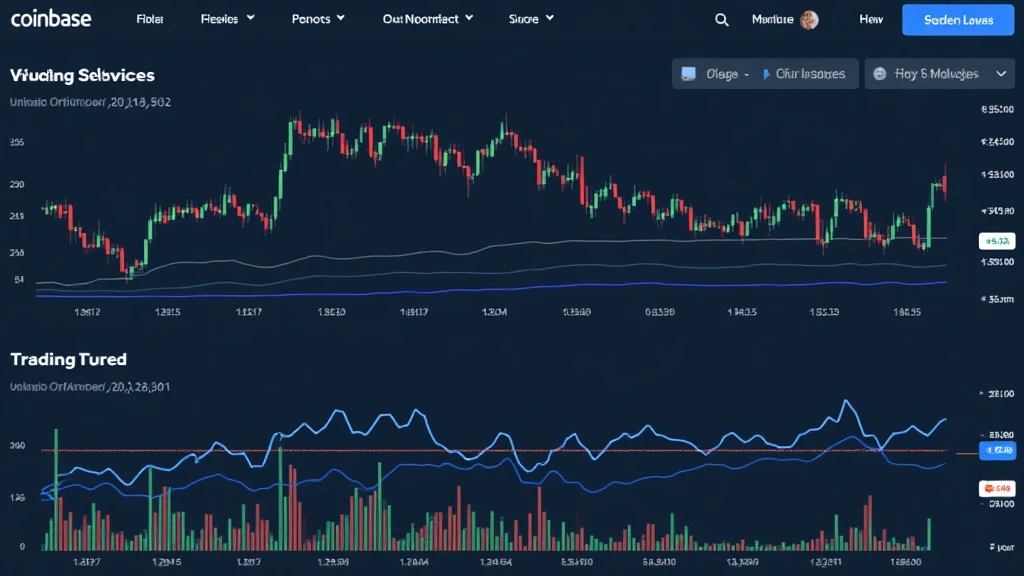The image size is (1024, 576).
Task: Open the Out Noomfact navigation menu
Action: point(427,19)
